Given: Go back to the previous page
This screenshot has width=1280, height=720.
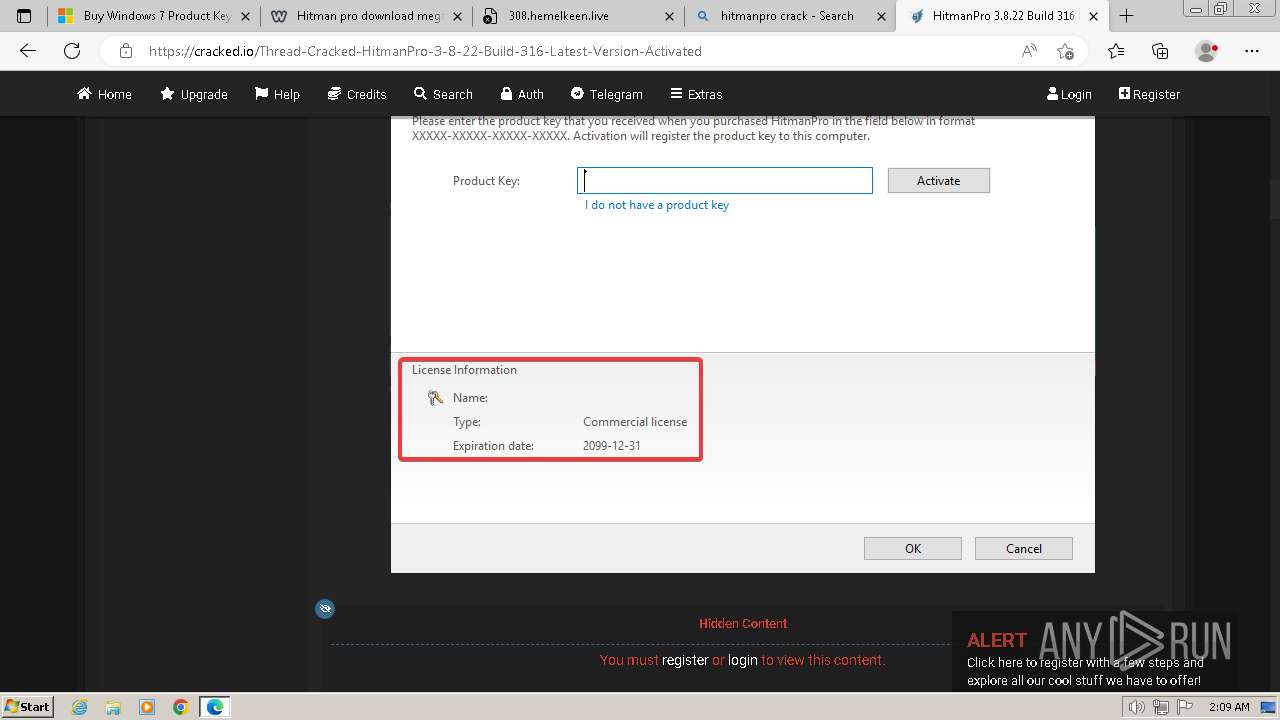Looking at the screenshot, I should 28,51.
